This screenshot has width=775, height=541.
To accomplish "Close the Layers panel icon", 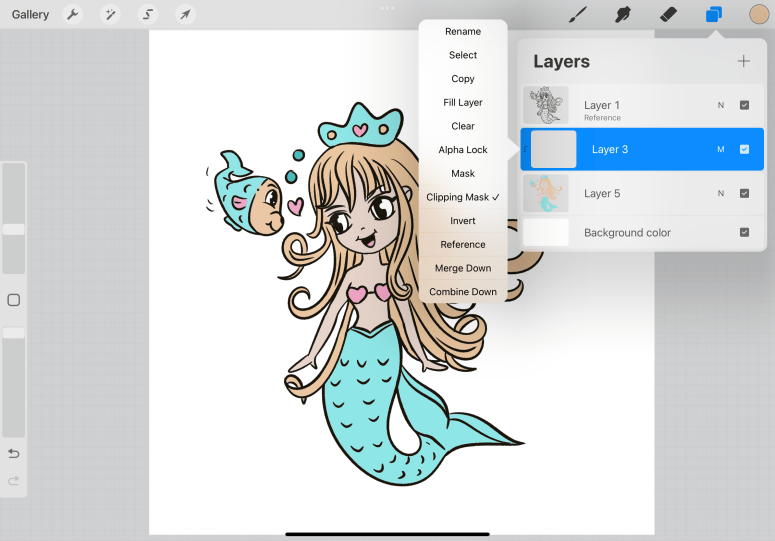I will [714, 15].
